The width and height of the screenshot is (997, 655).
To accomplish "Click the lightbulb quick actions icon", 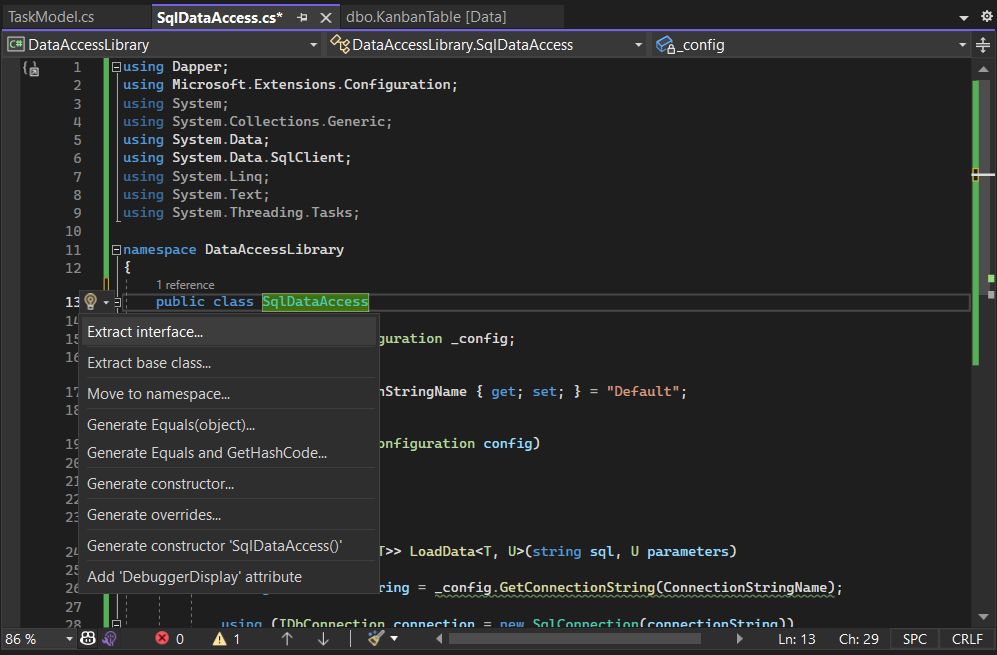I will click(90, 301).
